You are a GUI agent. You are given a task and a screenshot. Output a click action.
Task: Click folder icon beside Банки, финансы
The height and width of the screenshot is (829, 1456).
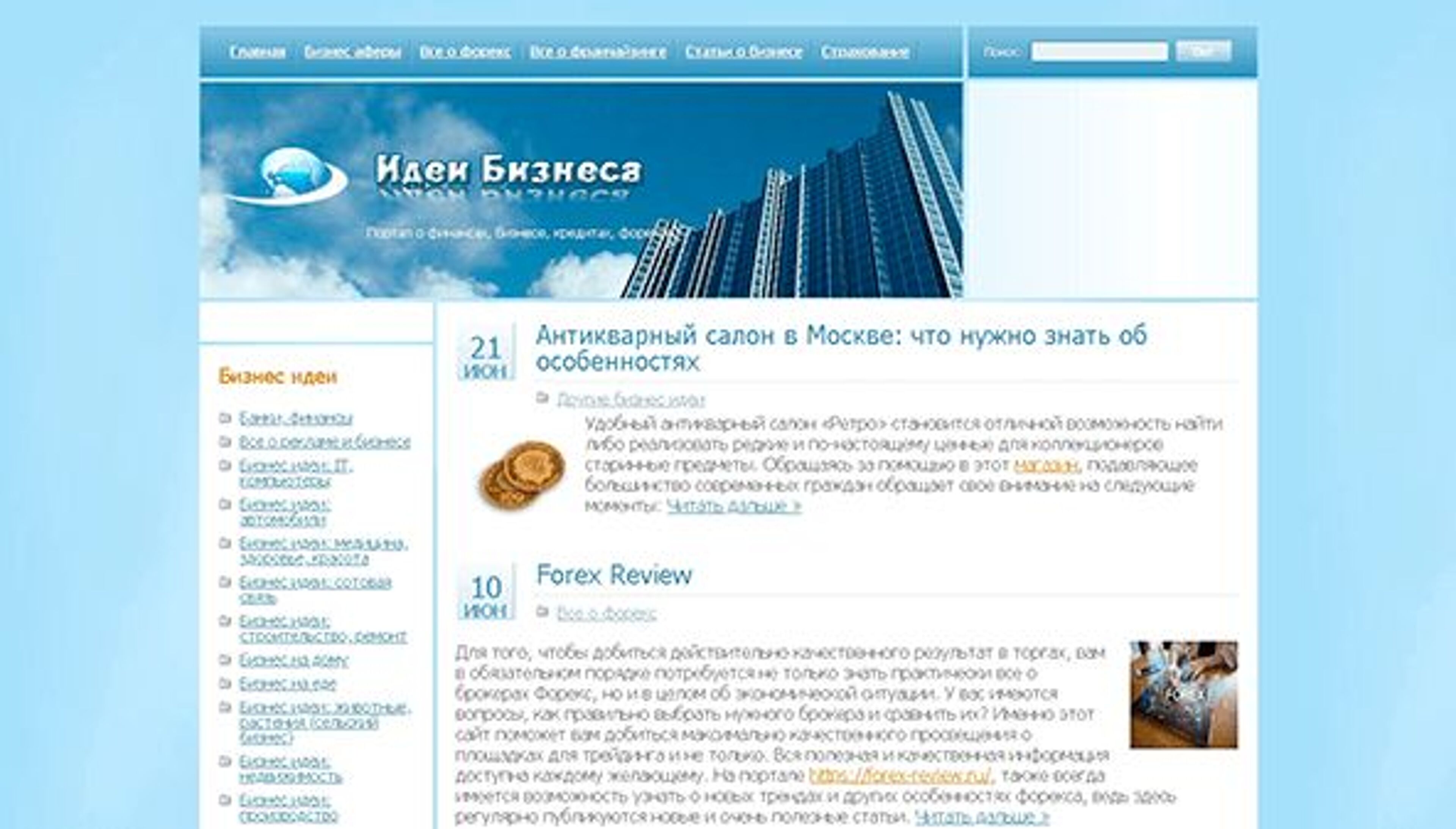coord(225,418)
